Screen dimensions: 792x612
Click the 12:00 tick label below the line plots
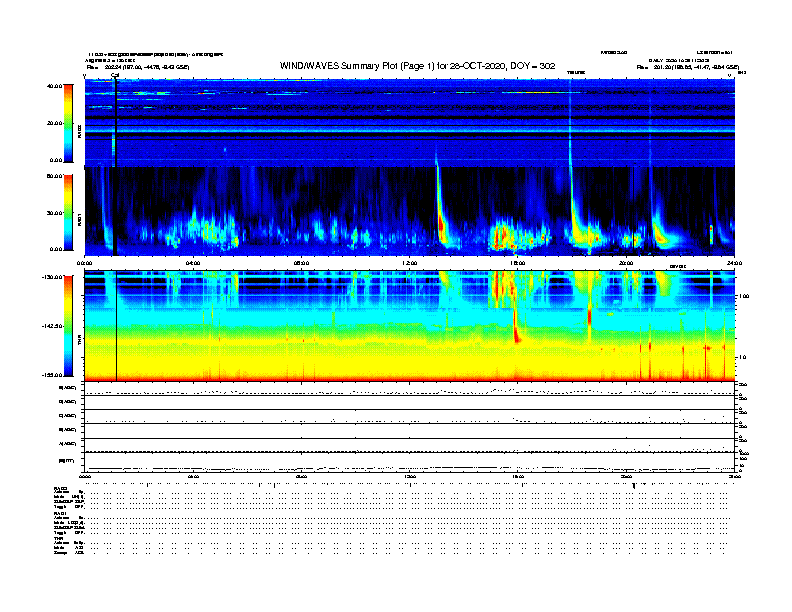(x=410, y=476)
